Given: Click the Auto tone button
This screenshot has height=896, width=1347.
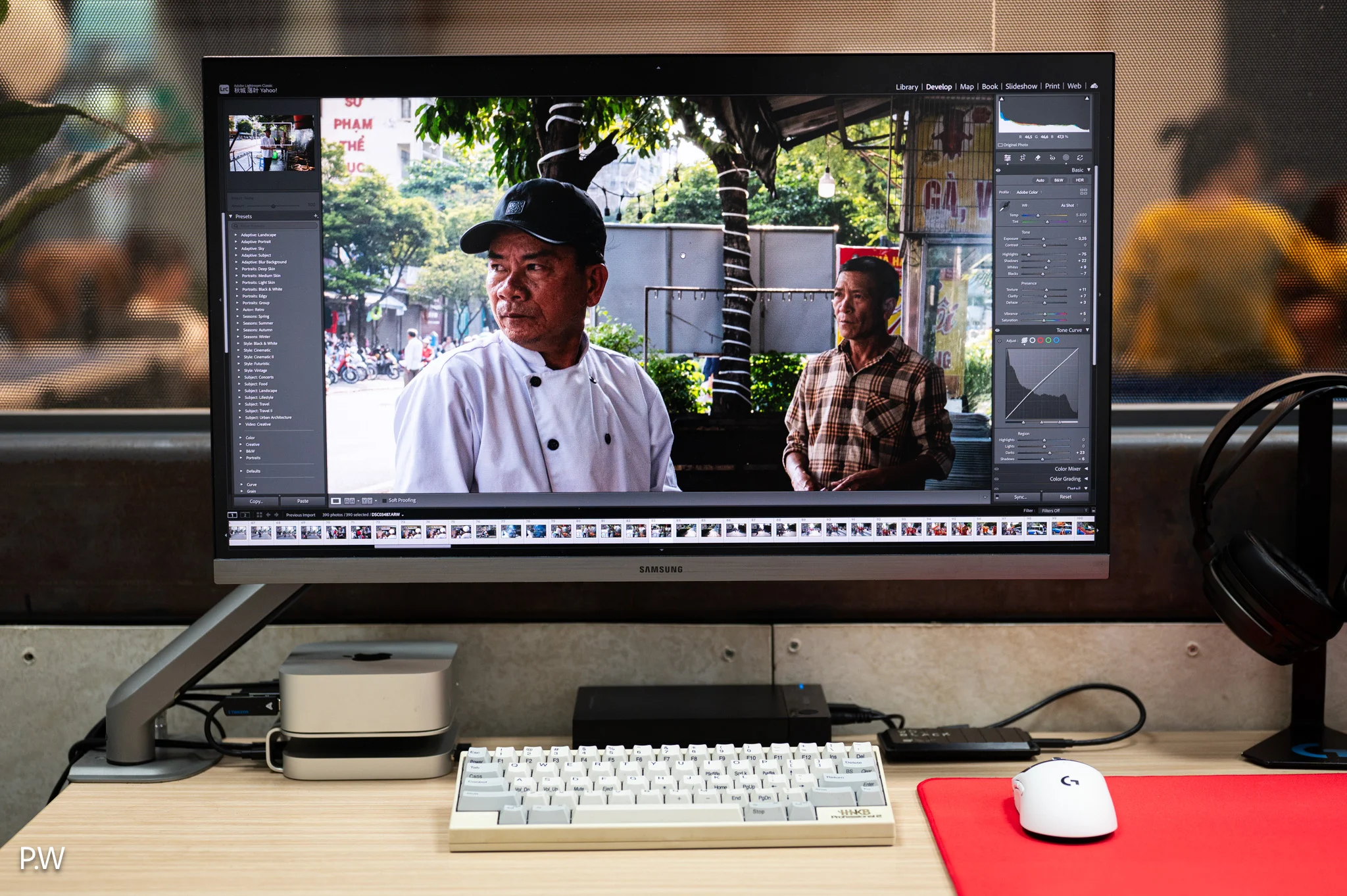Looking at the screenshot, I should tap(1040, 180).
